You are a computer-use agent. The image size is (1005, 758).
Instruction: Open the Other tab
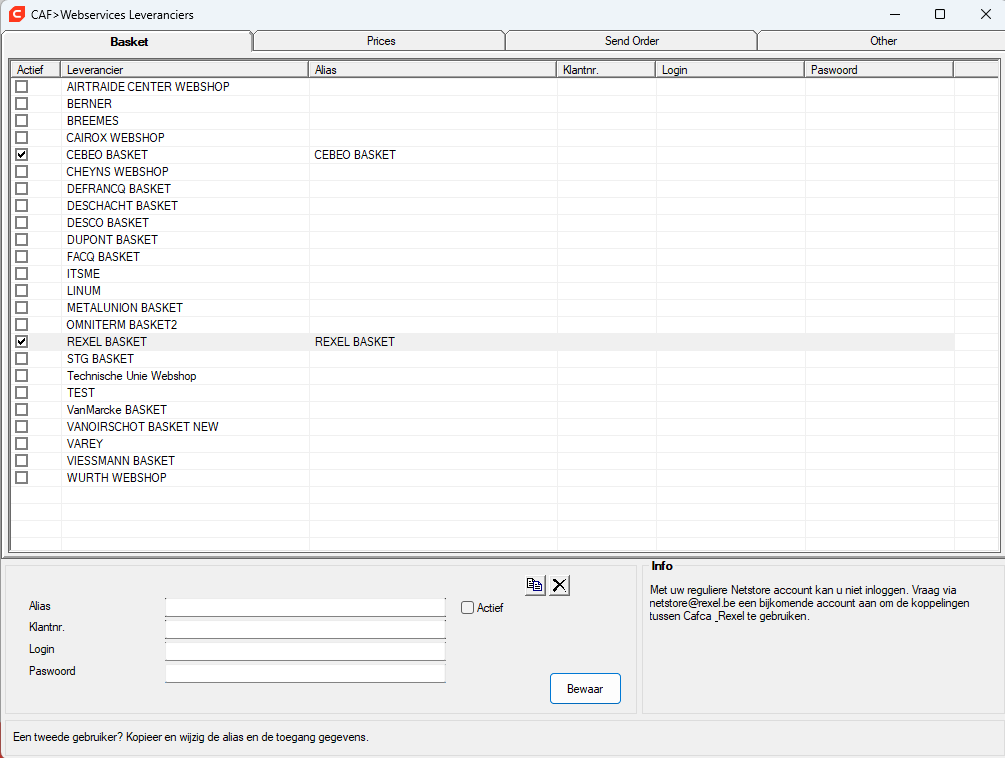(883, 41)
